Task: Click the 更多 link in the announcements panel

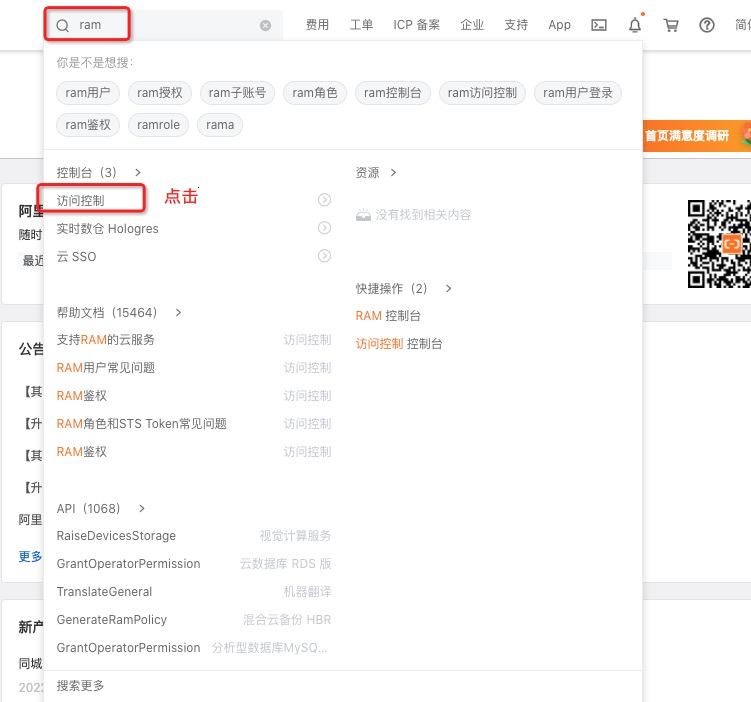Action: pos(30,556)
